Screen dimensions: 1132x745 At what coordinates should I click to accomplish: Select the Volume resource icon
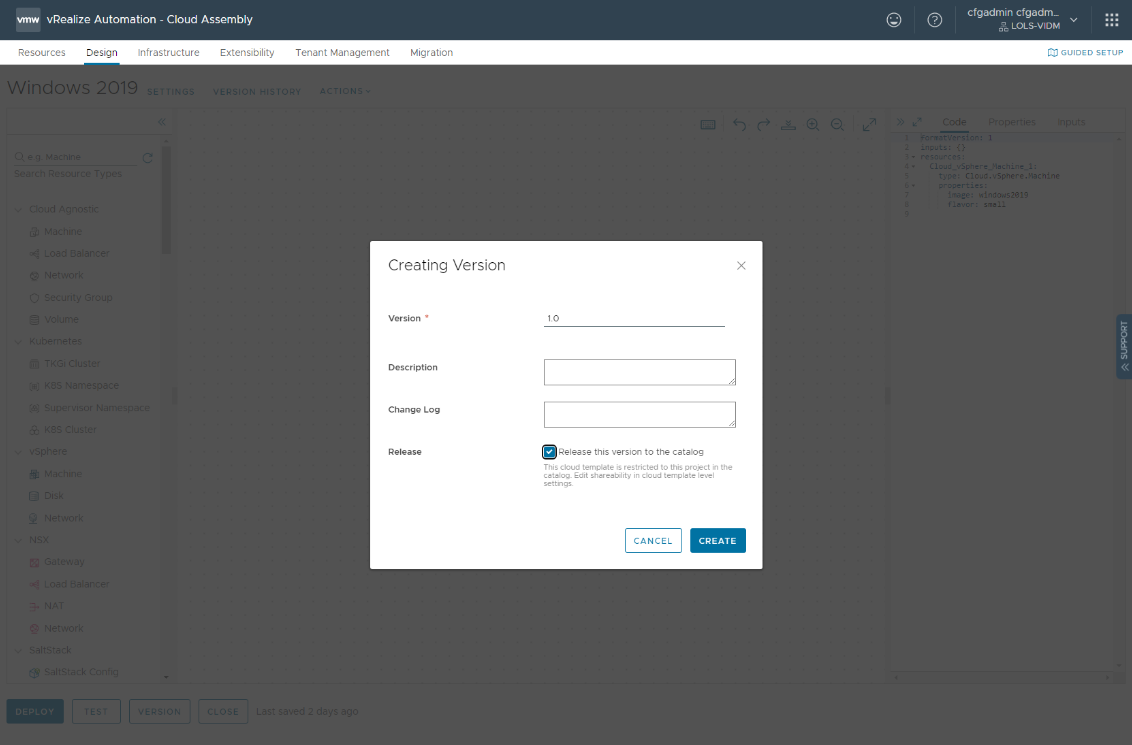[34, 319]
